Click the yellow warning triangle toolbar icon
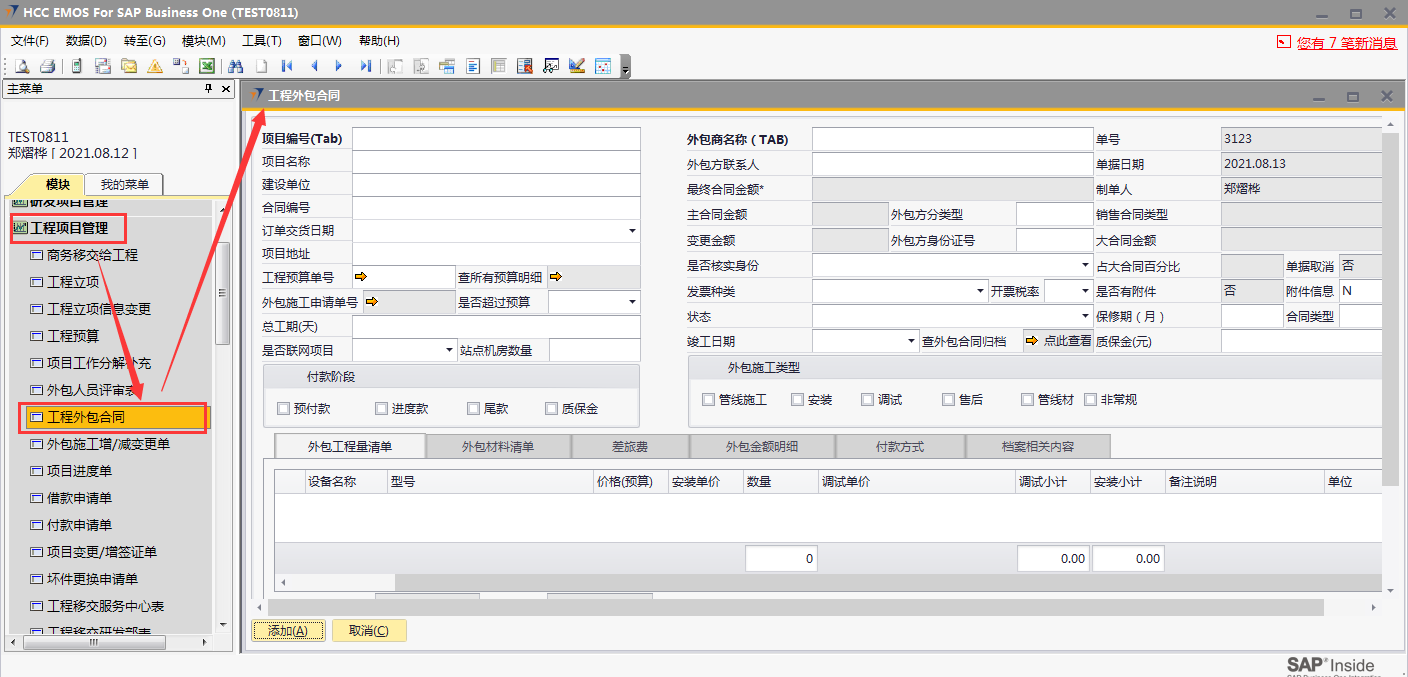1408x677 pixels. [x=155, y=66]
